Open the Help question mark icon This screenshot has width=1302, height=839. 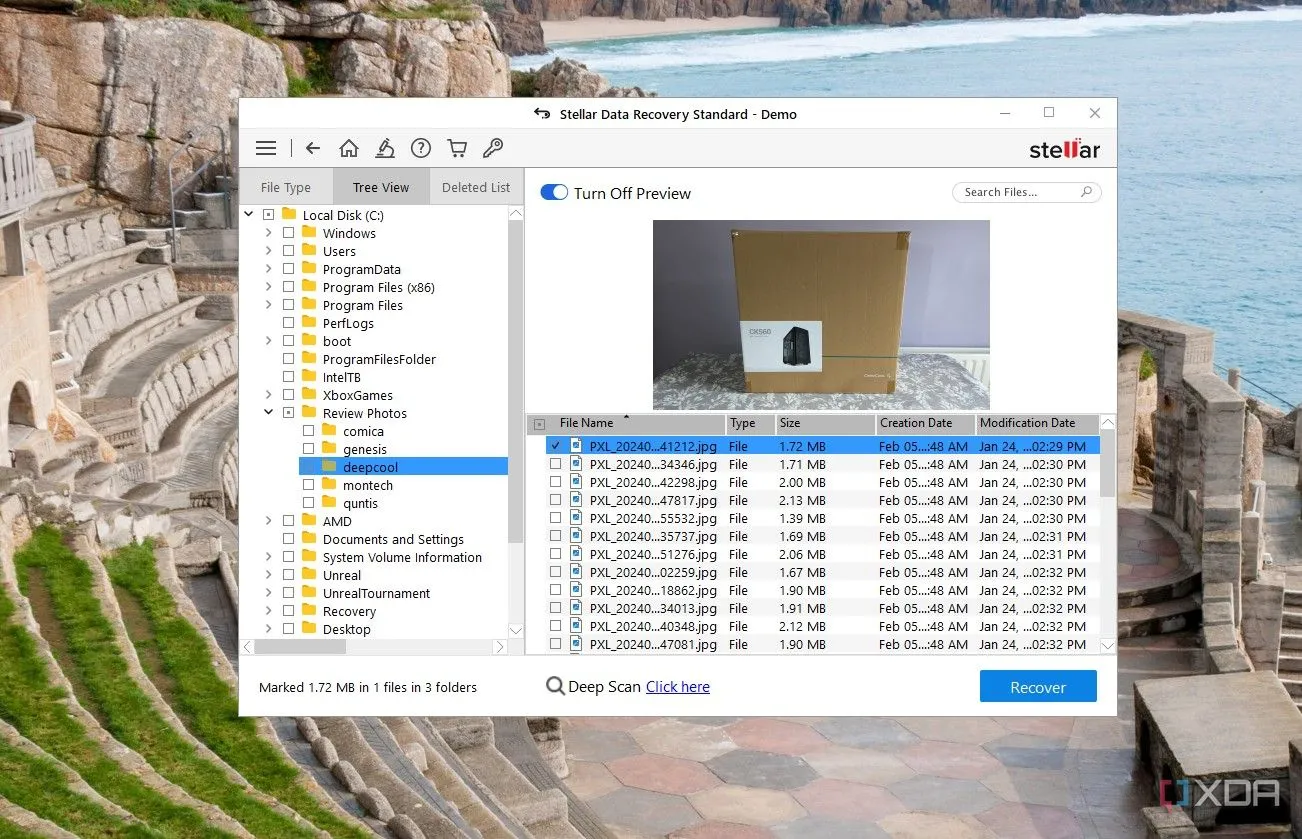tap(421, 148)
